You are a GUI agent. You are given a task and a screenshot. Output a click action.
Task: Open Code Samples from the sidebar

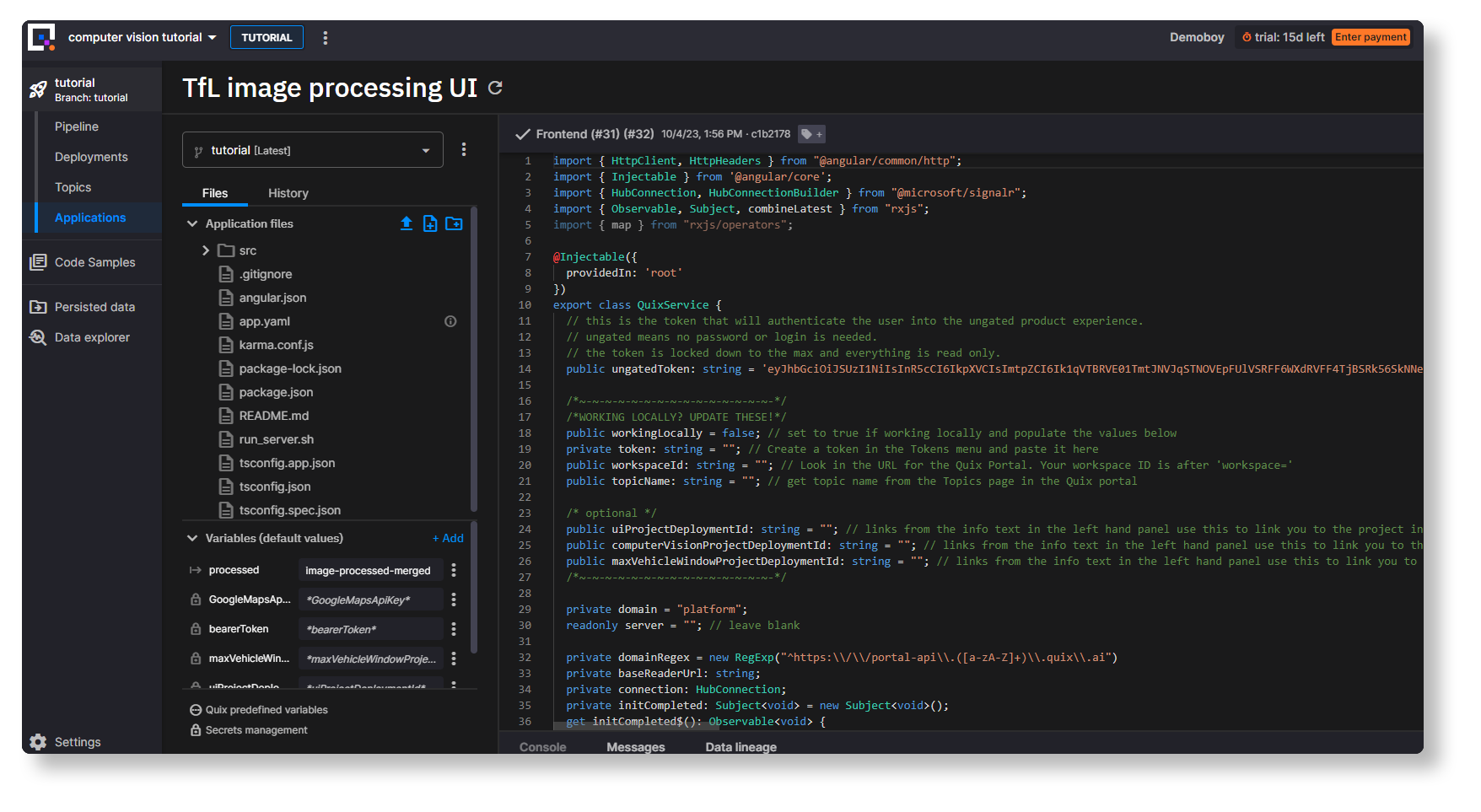94,262
